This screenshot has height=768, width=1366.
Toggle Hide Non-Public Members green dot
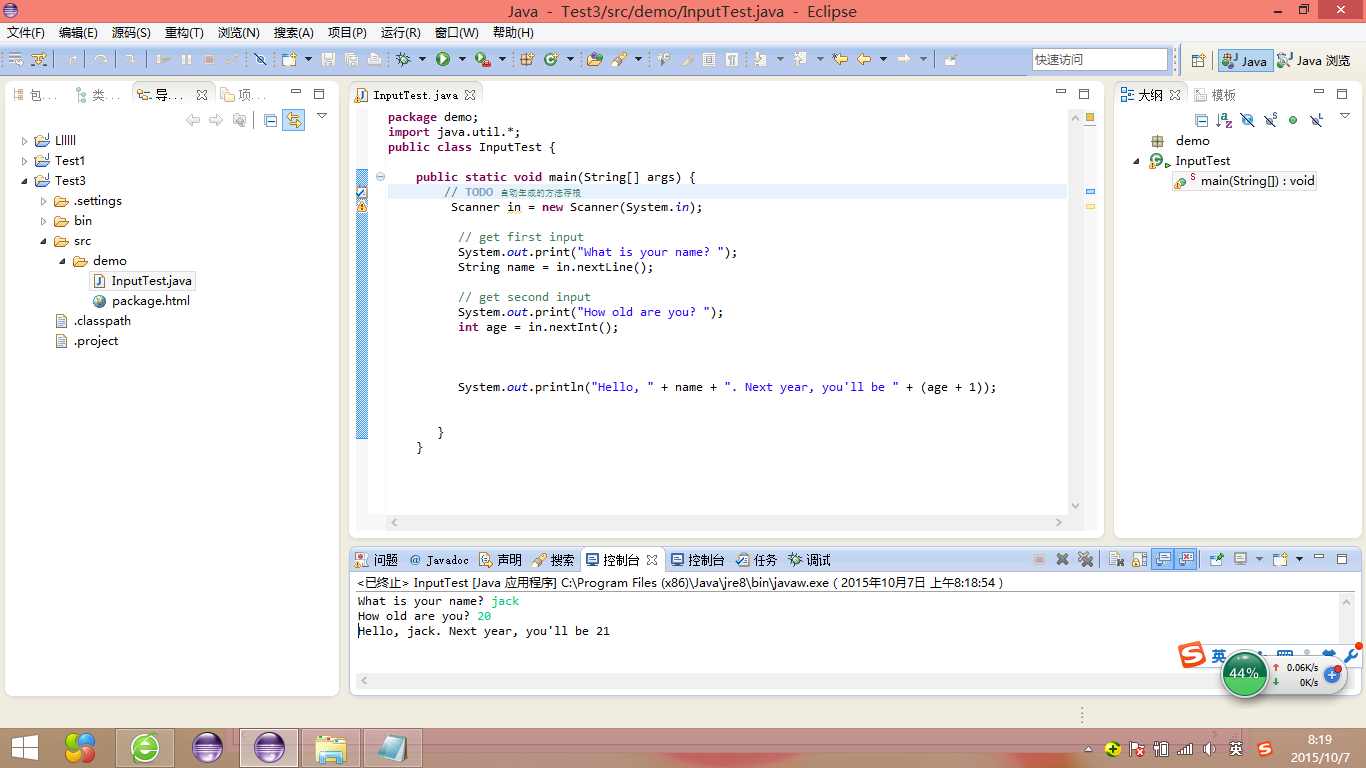[x=1293, y=120]
